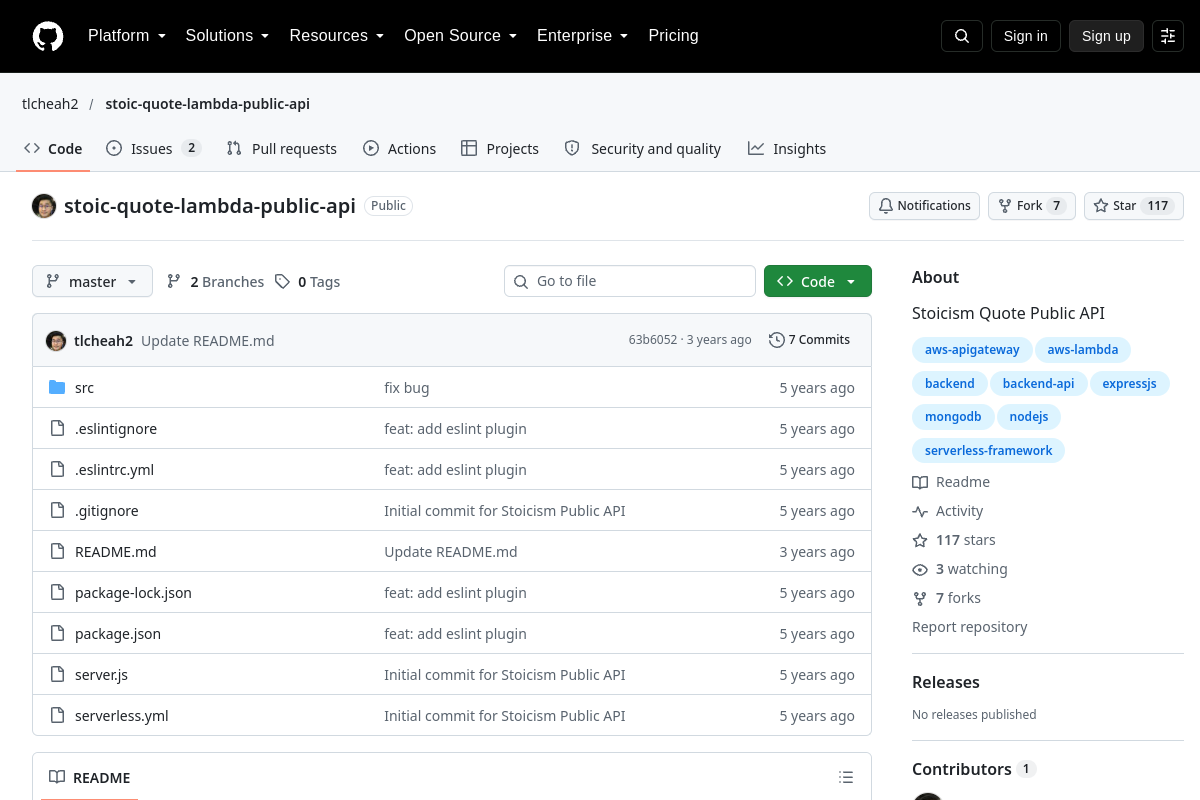Screen dimensions: 1200x800
Task: Open the search magnifier button
Action: 962,36
